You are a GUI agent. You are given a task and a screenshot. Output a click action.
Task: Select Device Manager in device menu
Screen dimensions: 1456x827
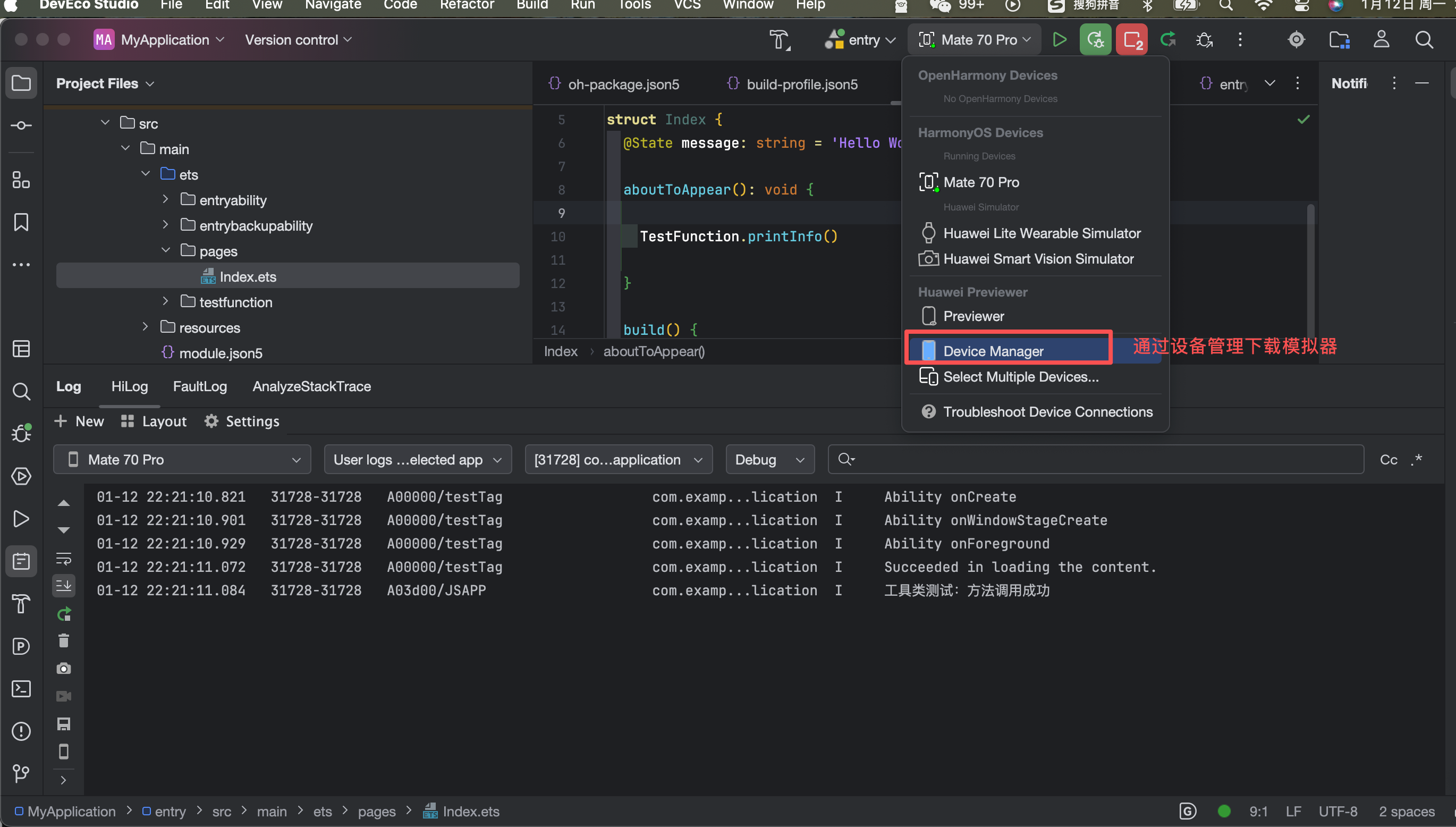point(993,351)
